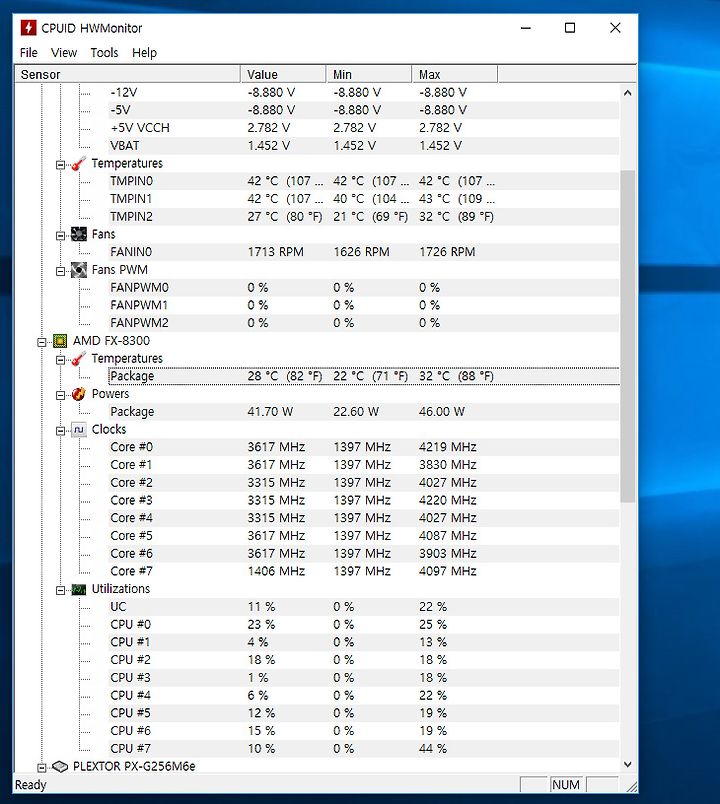Screen dimensions: 720x804
Task: Minimize the HWMonitor window
Action: click(x=526, y=28)
